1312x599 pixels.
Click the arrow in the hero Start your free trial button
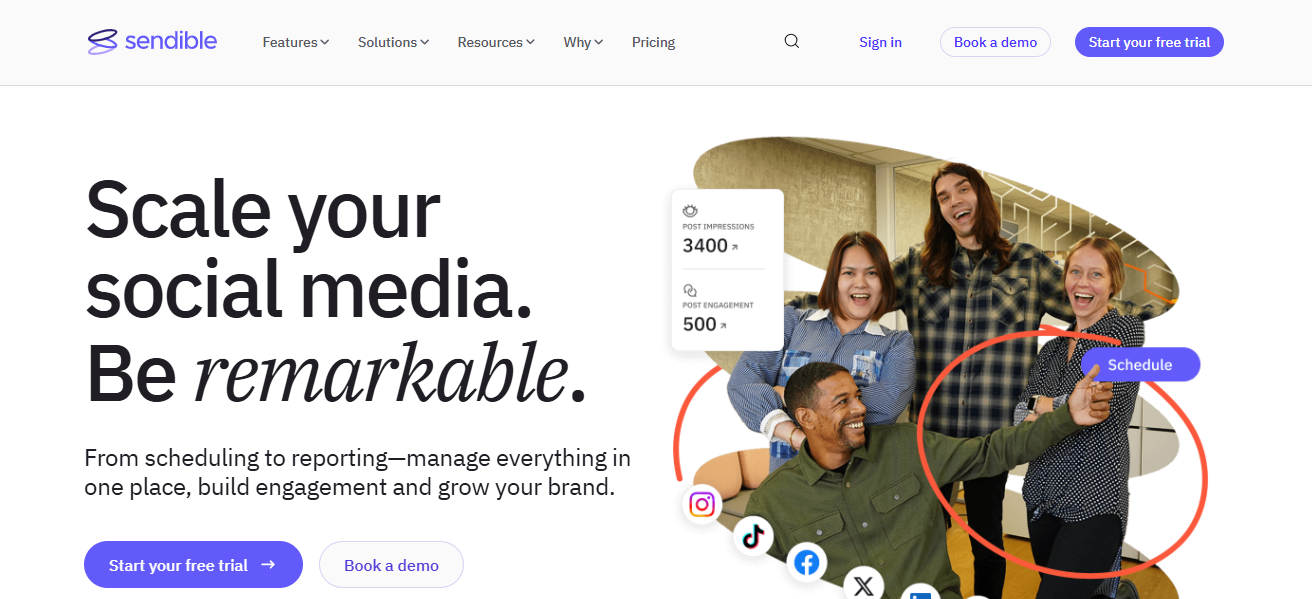268,565
